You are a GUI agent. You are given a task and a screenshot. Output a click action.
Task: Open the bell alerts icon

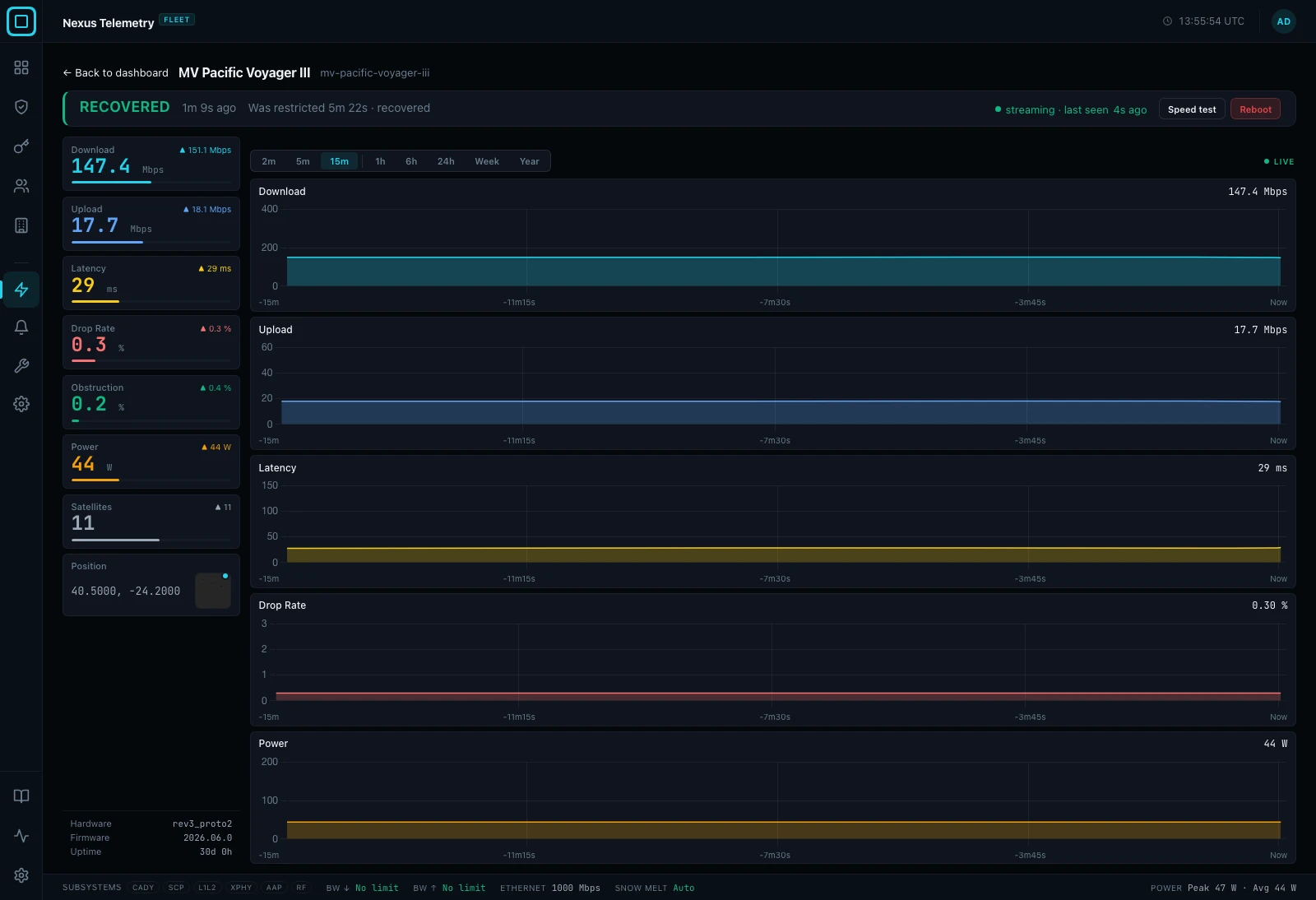[21, 327]
